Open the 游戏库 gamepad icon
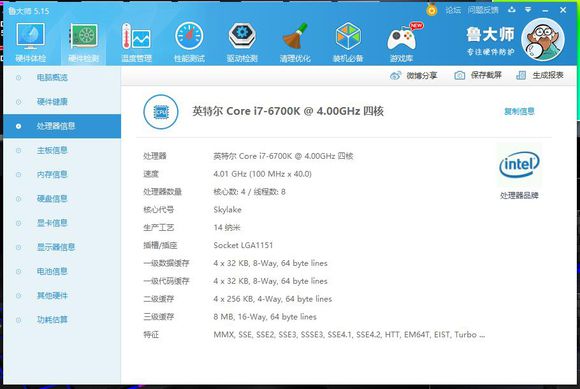The image size is (580, 389). click(x=401, y=42)
